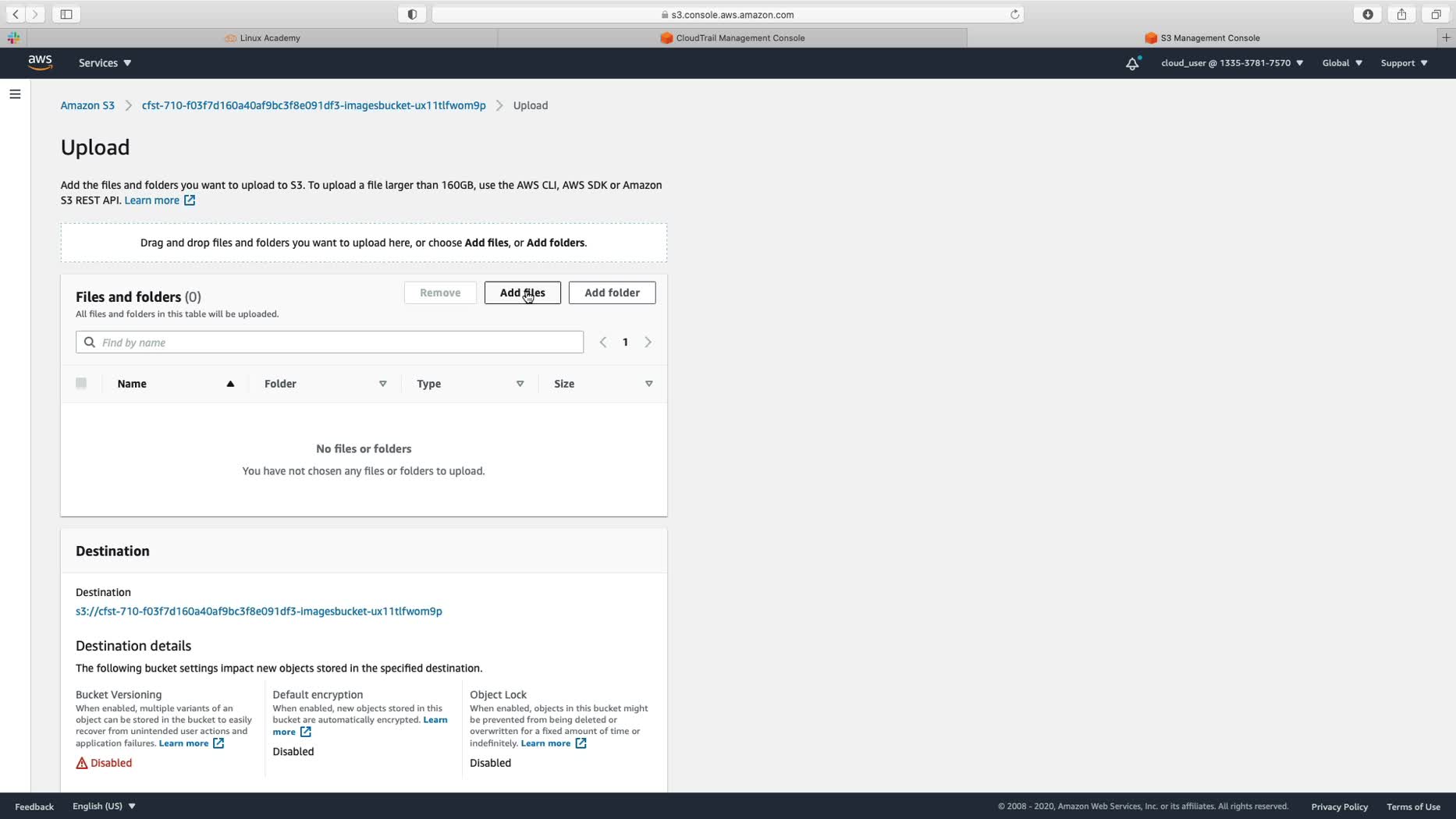The height and width of the screenshot is (819, 1456).
Task: Click the Object Lock external link icon
Action: click(581, 743)
